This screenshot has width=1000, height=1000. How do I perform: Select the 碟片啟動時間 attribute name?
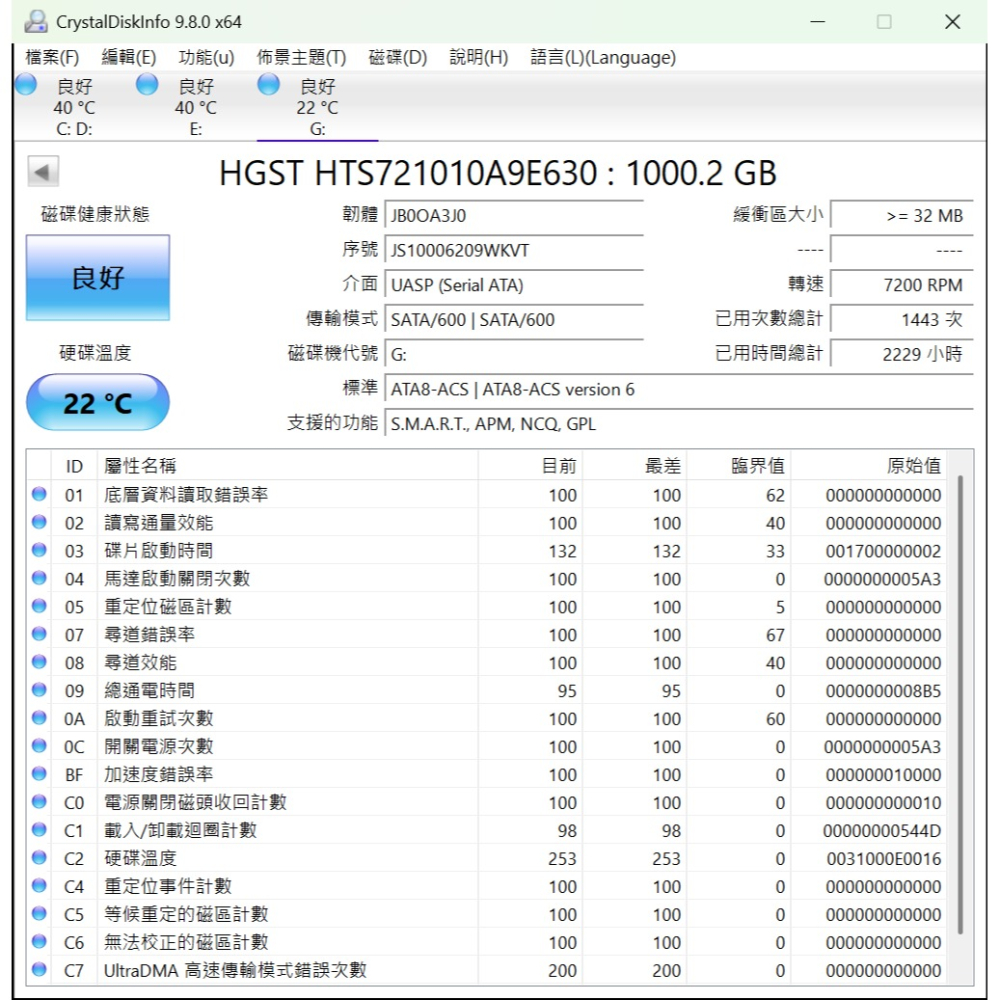(x=158, y=550)
